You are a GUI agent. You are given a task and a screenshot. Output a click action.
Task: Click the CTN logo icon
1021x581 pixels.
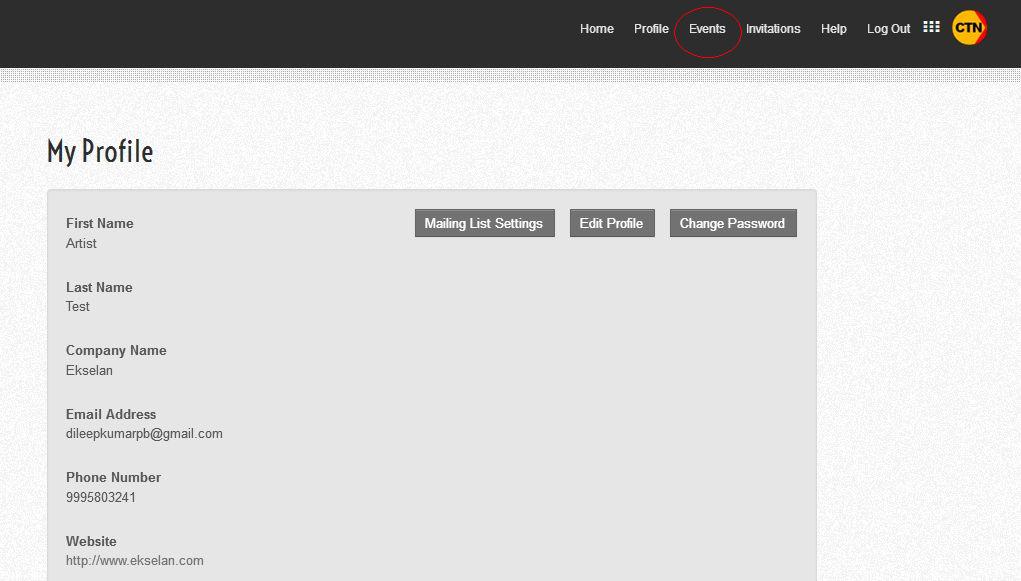point(969,28)
